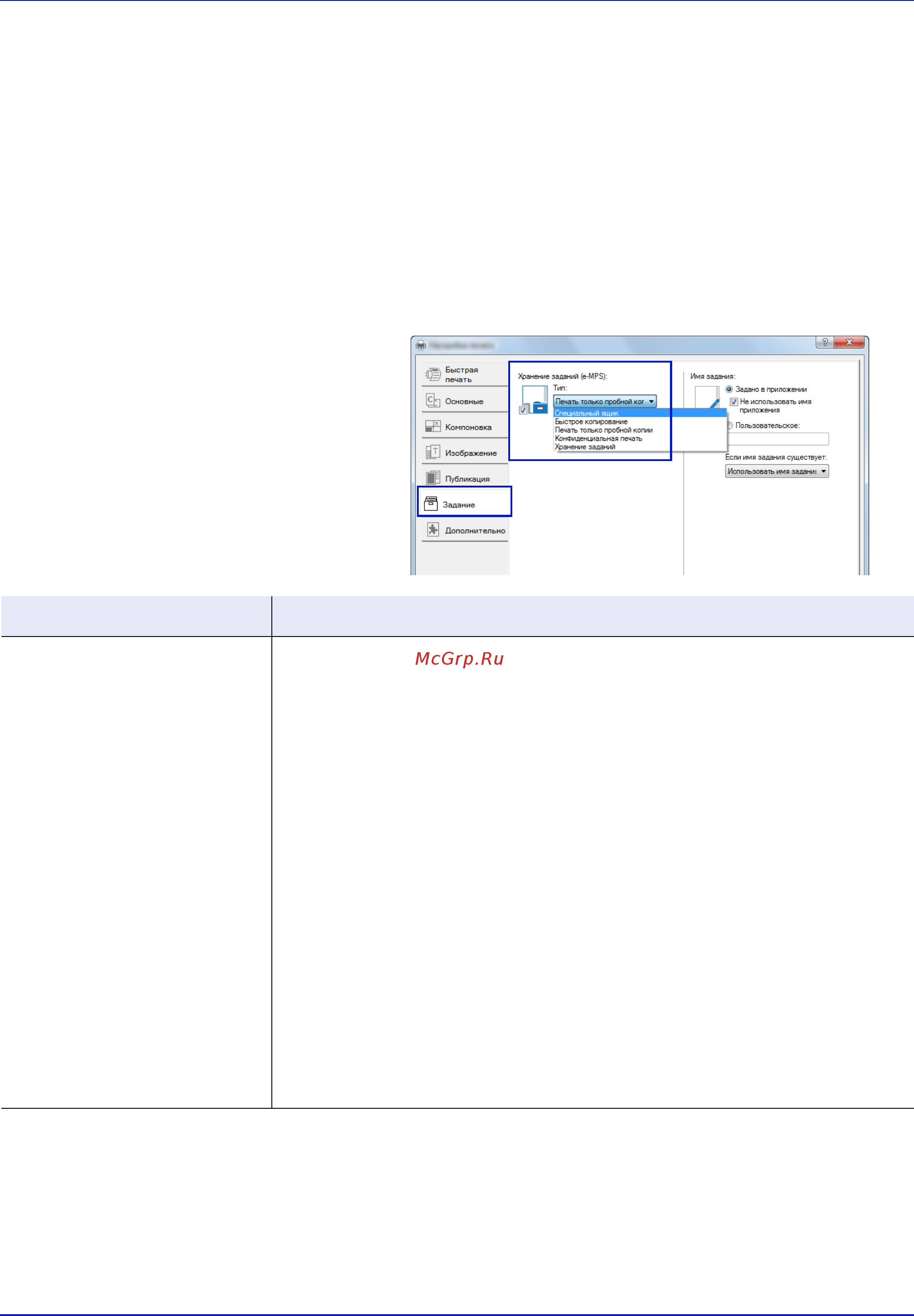914x1316 pixels.
Task: Click the help question mark button
Action: click(825, 342)
